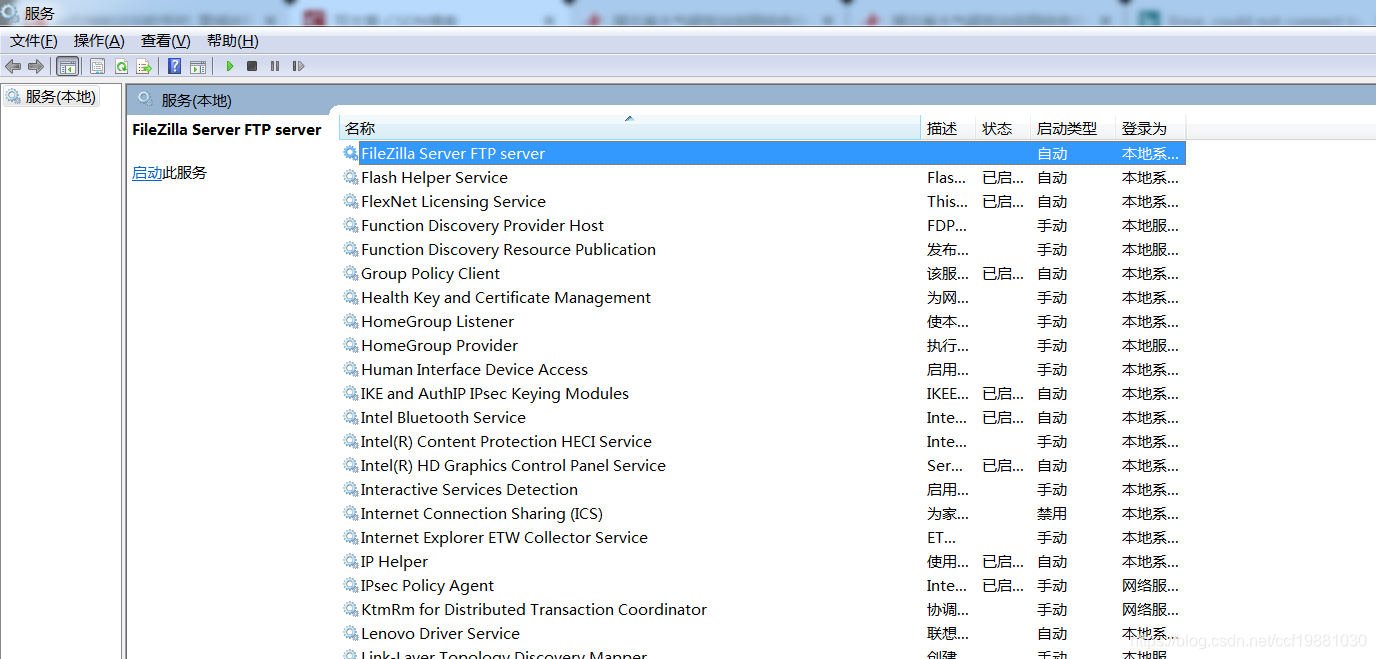Click gear icon of Group Policy Client
1376x659 pixels.
point(350,273)
